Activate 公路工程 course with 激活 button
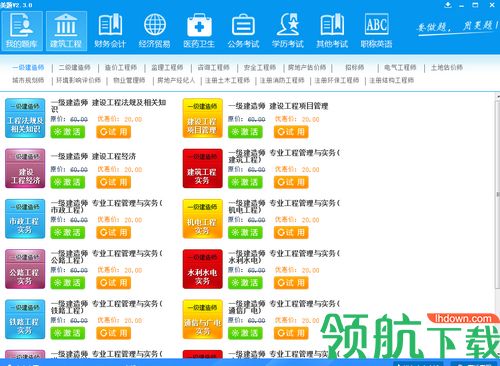 point(68,283)
